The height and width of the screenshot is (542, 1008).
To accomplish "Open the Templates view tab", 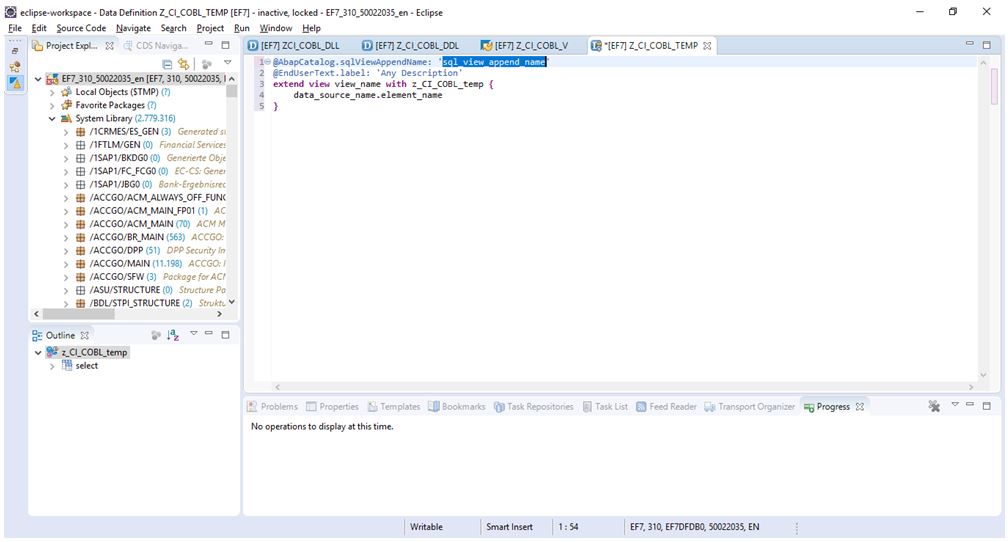I will click(x=393, y=407).
